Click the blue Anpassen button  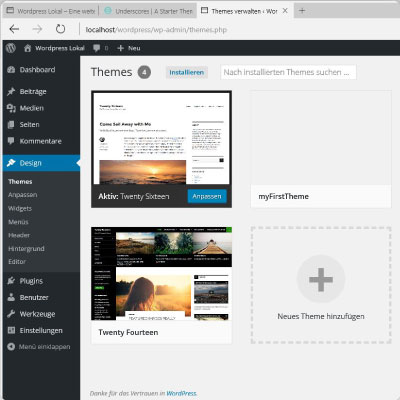207,196
